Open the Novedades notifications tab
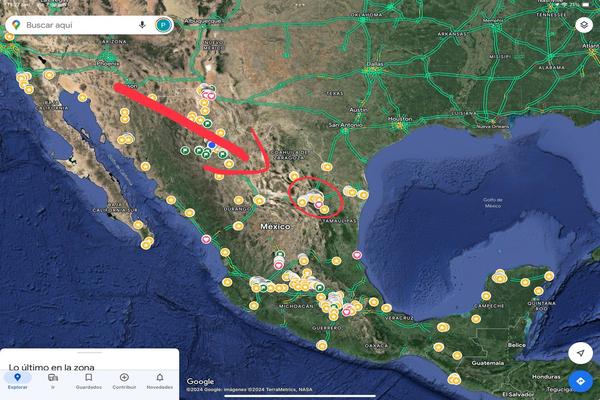This screenshot has height=400, width=600. [159, 380]
